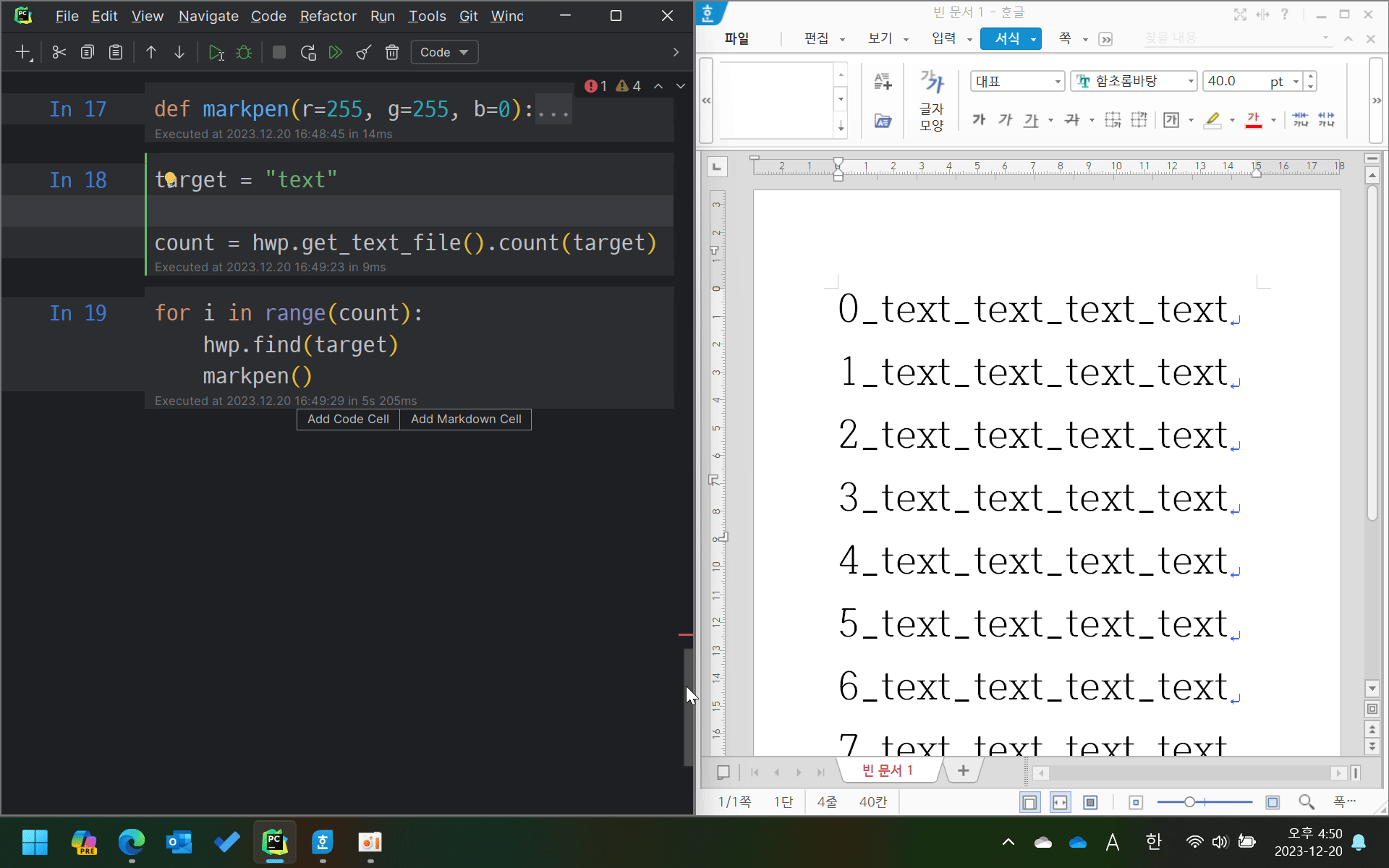
Task: Delete the cell with the trash icon
Action: pos(392,52)
